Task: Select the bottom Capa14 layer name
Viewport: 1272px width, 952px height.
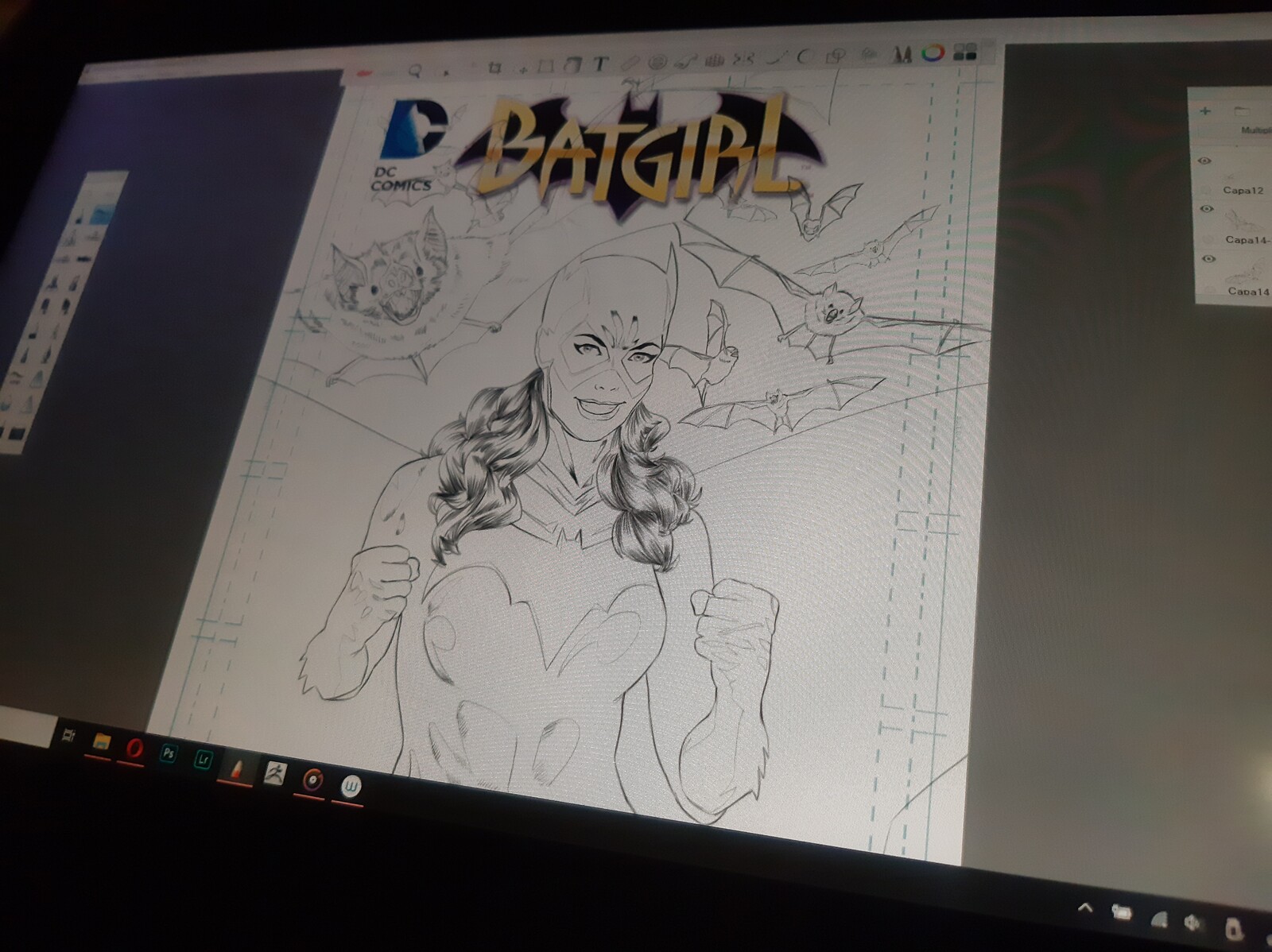Action: pyautogui.click(x=1248, y=292)
